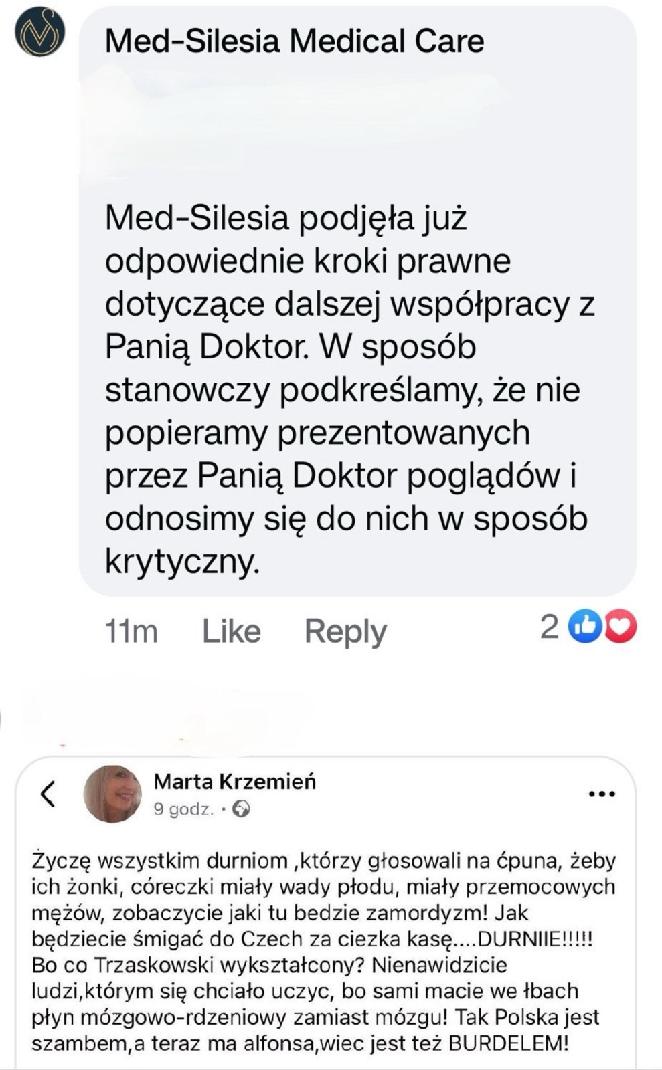Click the word 'DURNIIE!!!!!' in the post
Viewport: 662px width, 1070px height.
(x=535, y=939)
